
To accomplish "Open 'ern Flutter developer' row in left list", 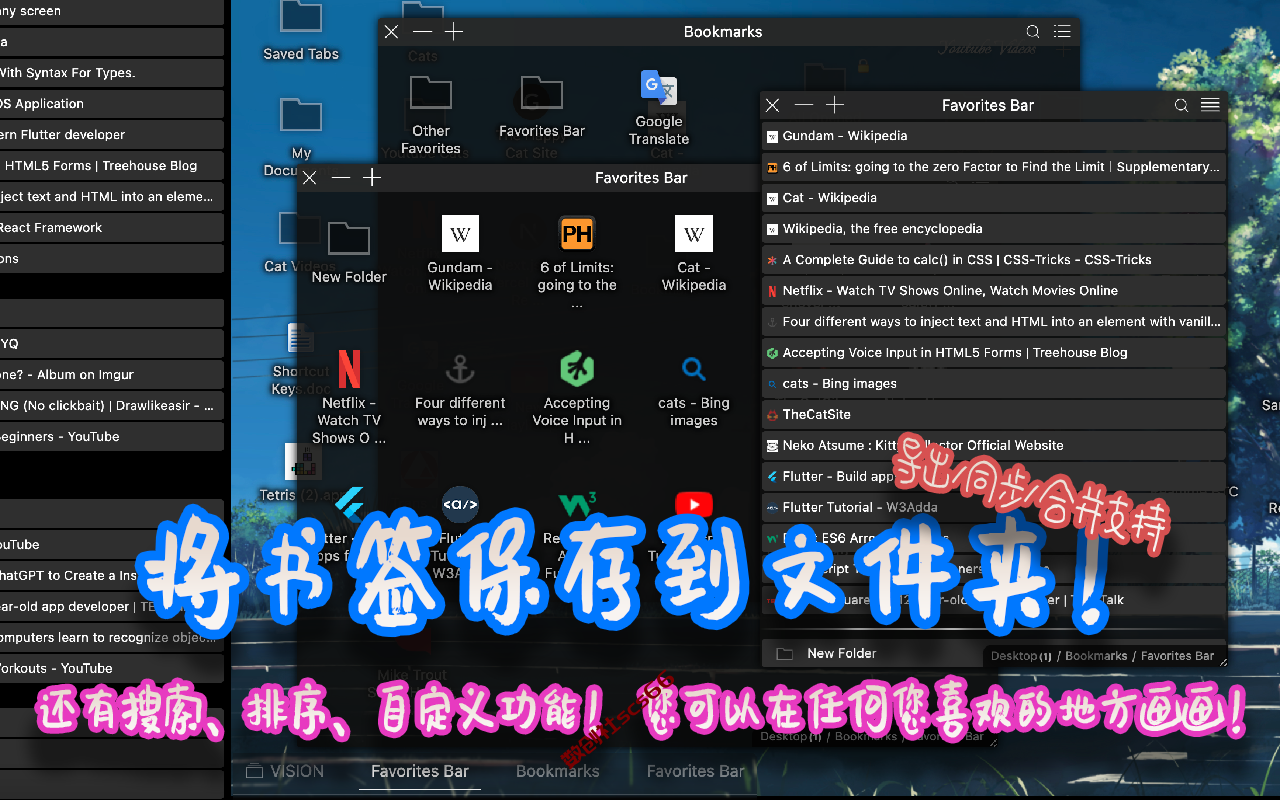I will tap(111, 135).
